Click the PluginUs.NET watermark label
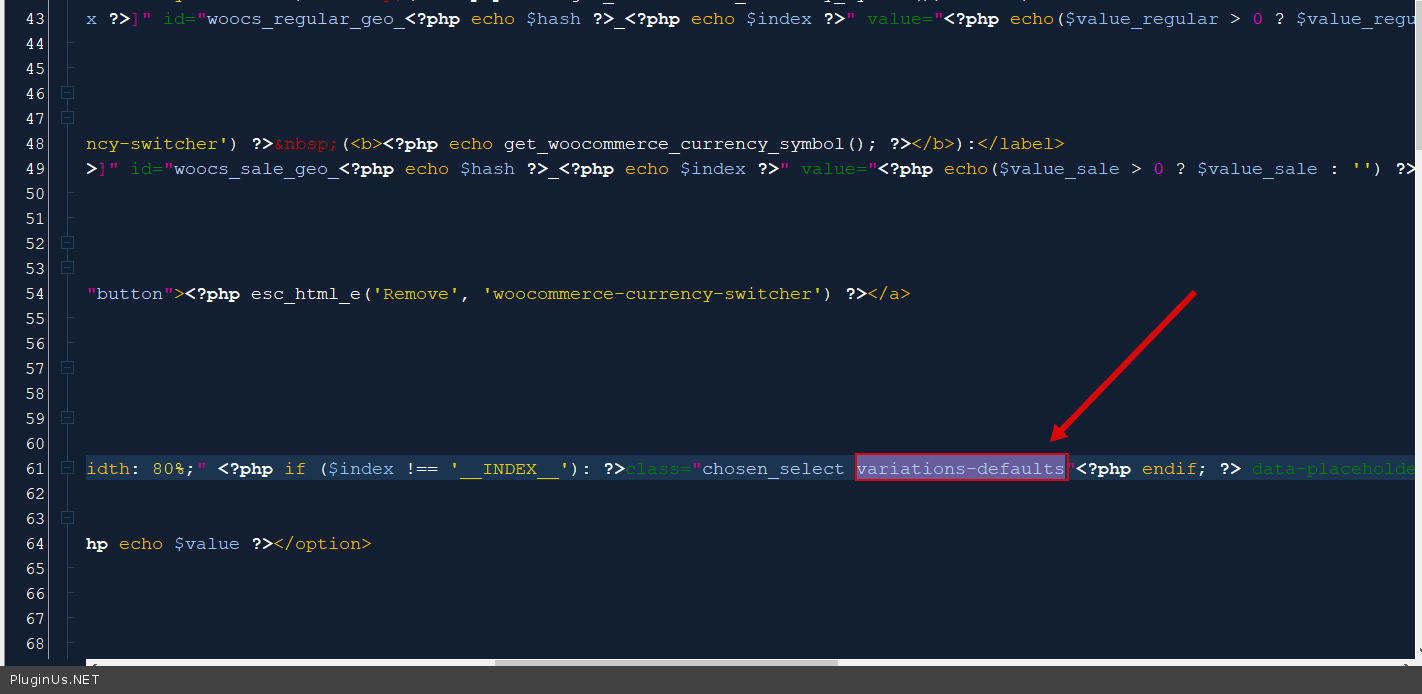Viewport: 1422px width, 694px height. [55, 680]
